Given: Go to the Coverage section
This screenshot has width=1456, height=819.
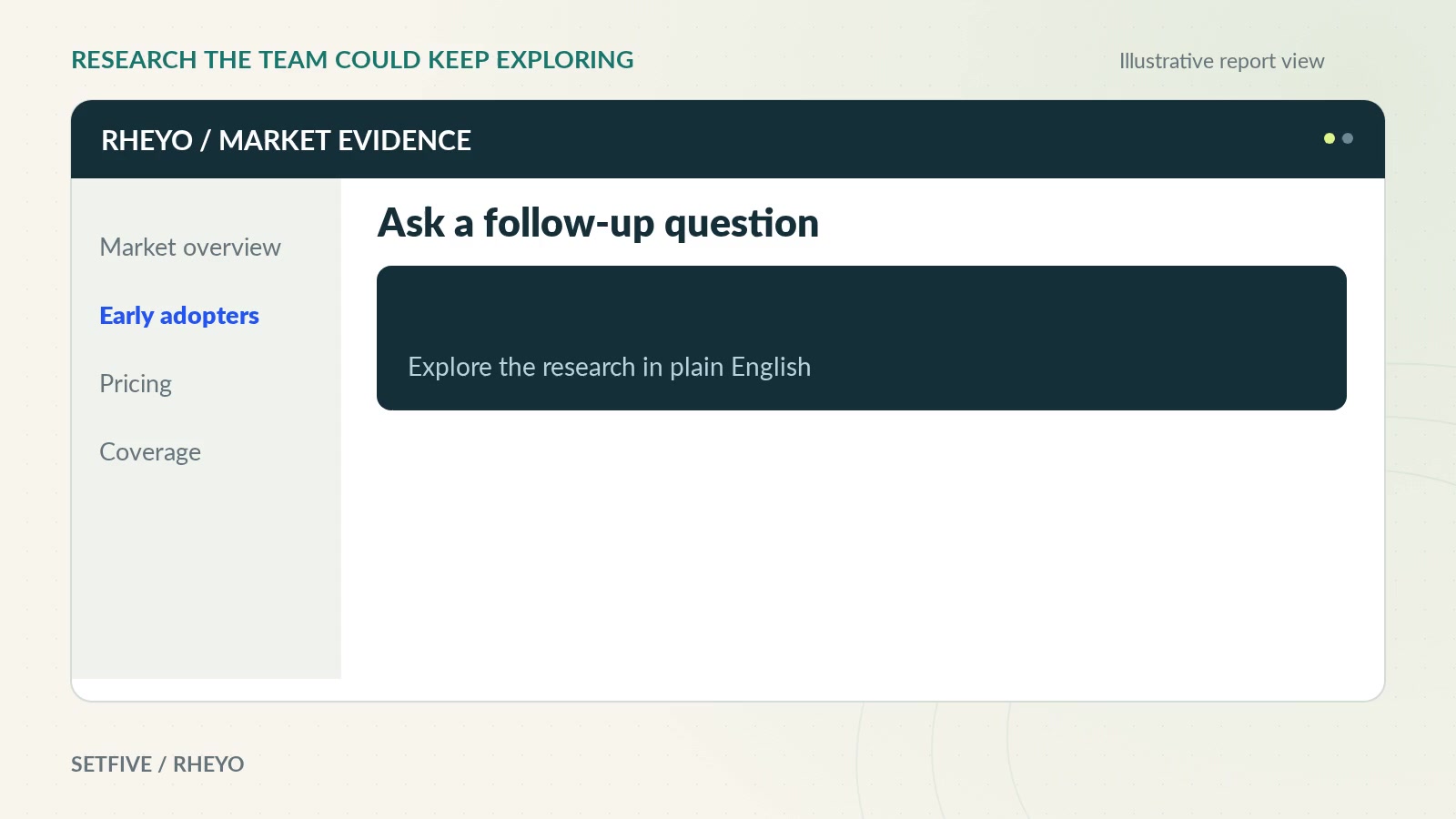Looking at the screenshot, I should (150, 452).
